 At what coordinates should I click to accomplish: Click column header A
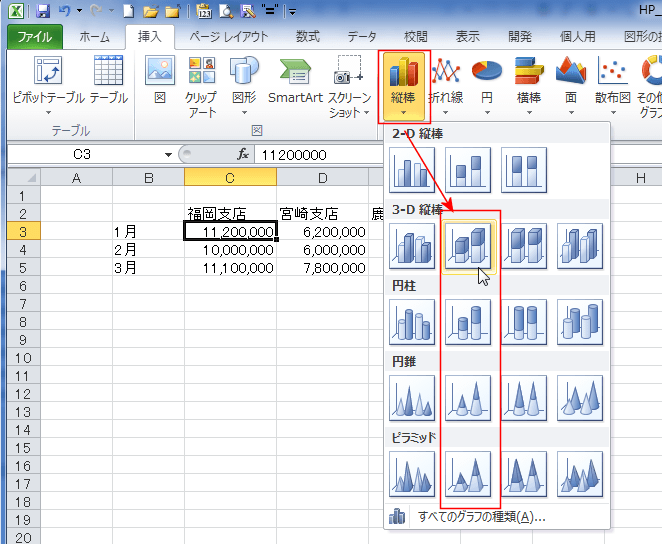[x=76, y=177]
